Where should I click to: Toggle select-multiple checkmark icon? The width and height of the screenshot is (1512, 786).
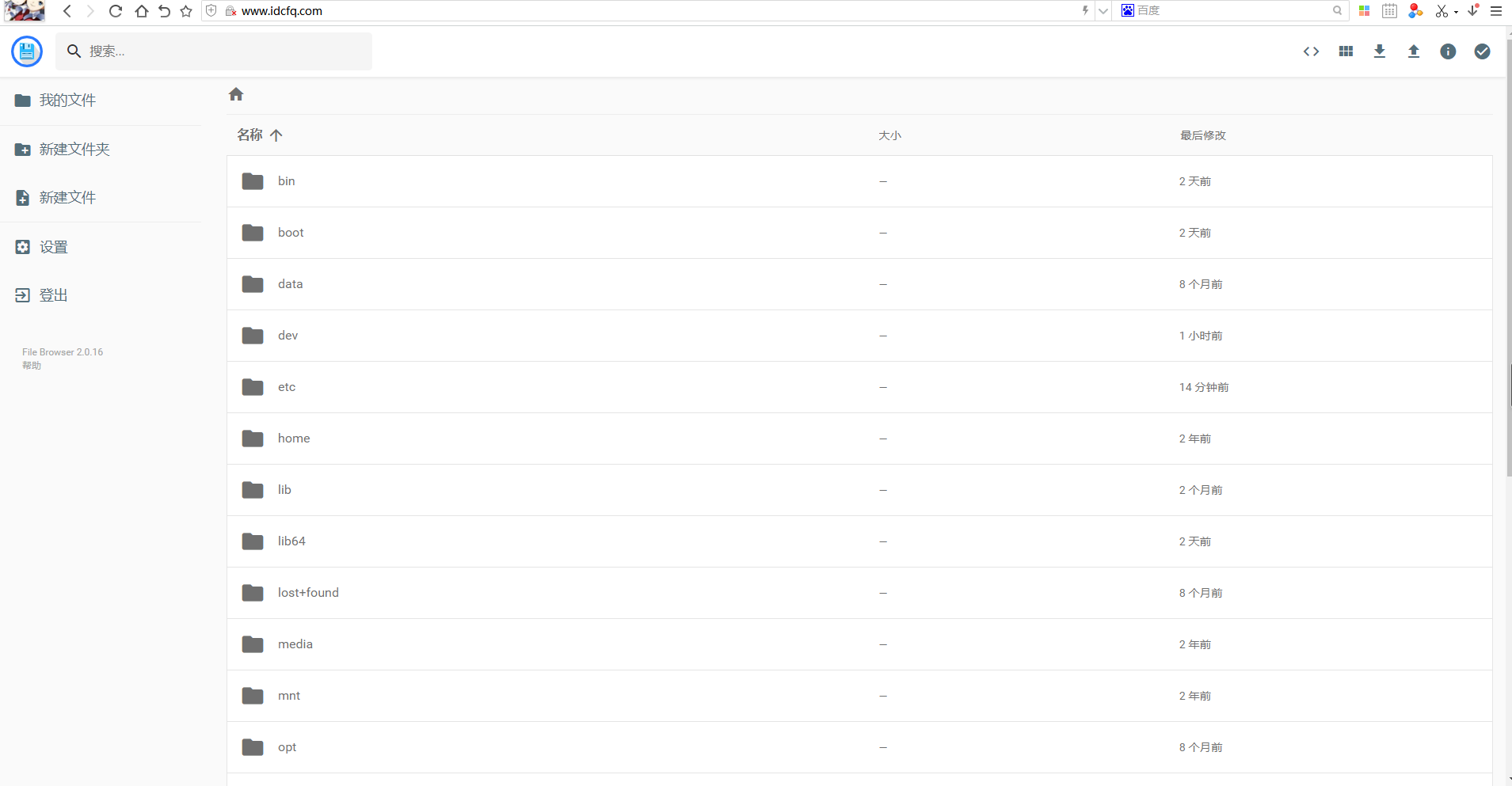coord(1482,51)
